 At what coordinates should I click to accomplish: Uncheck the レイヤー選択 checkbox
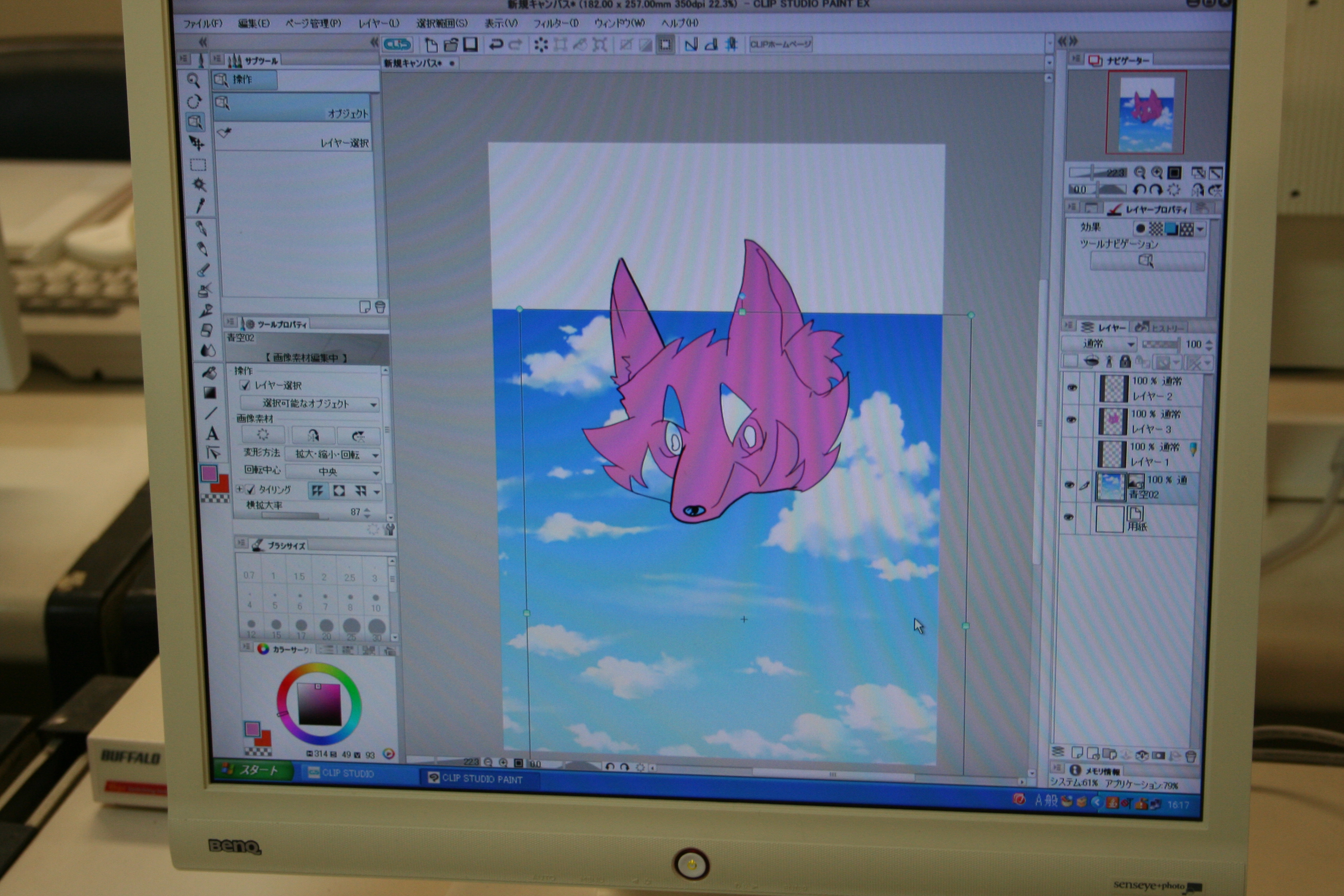point(245,385)
